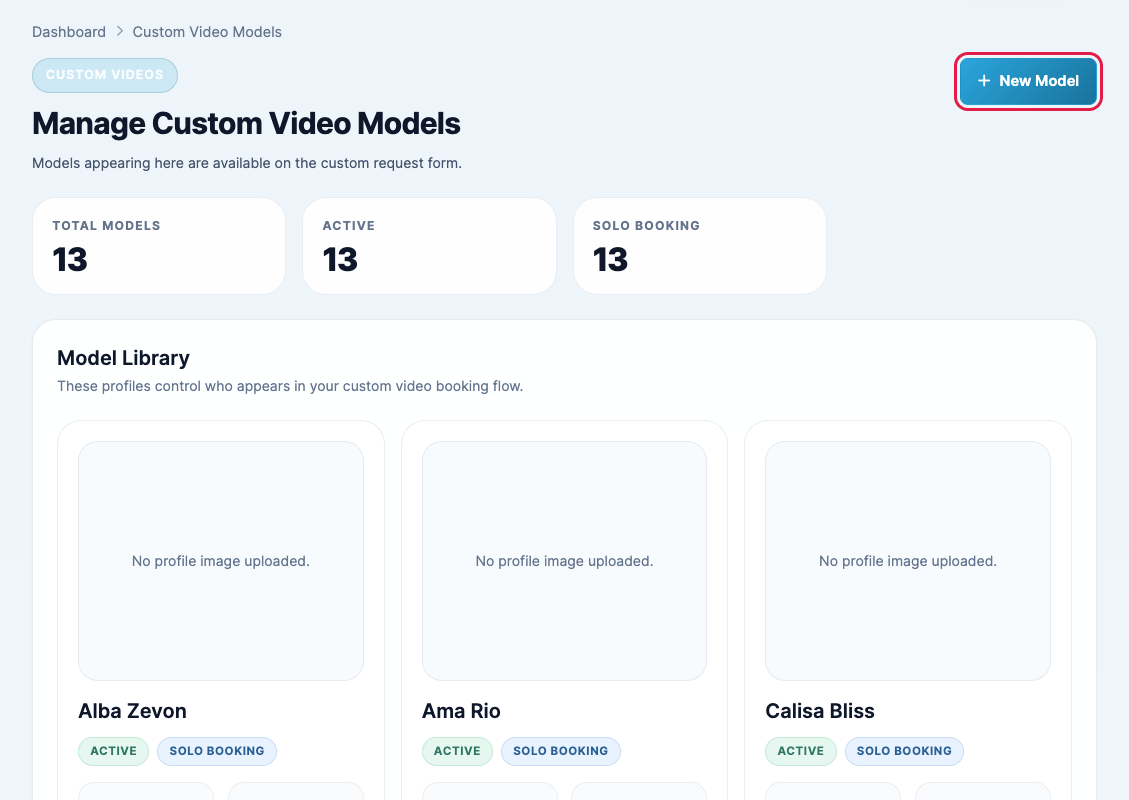Click the Custom Video Models breadcrumb

(207, 32)
